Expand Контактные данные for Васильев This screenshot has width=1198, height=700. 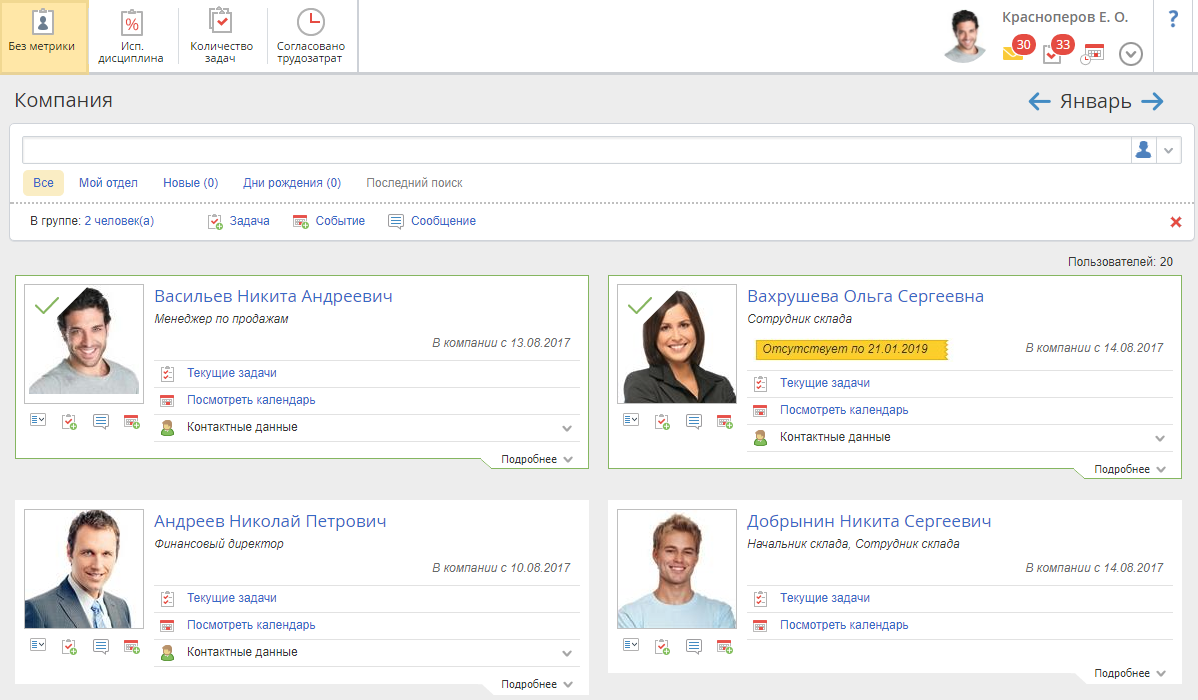567,428
